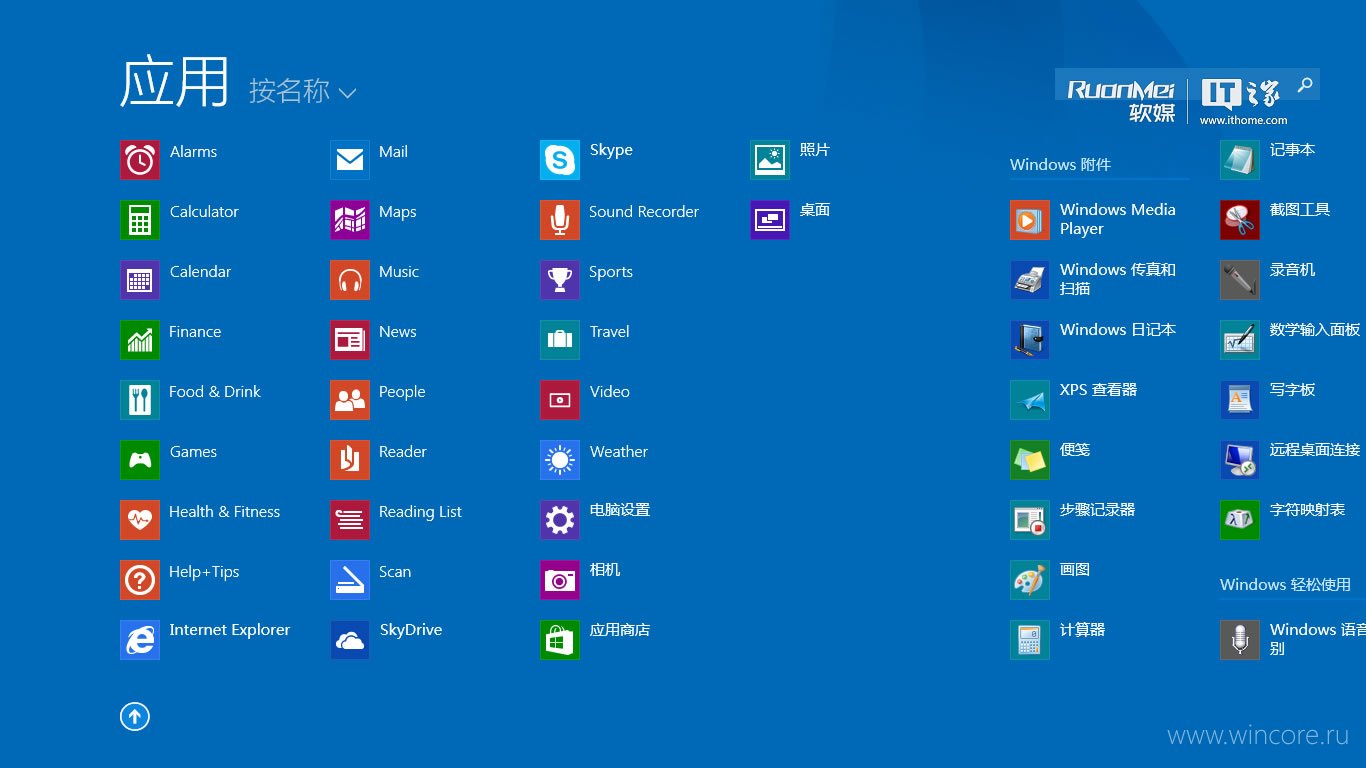Screen dimensions: 1366x768
Task: Open the 远程桌面连接 icon
Action: click(x=1240, y=460)
